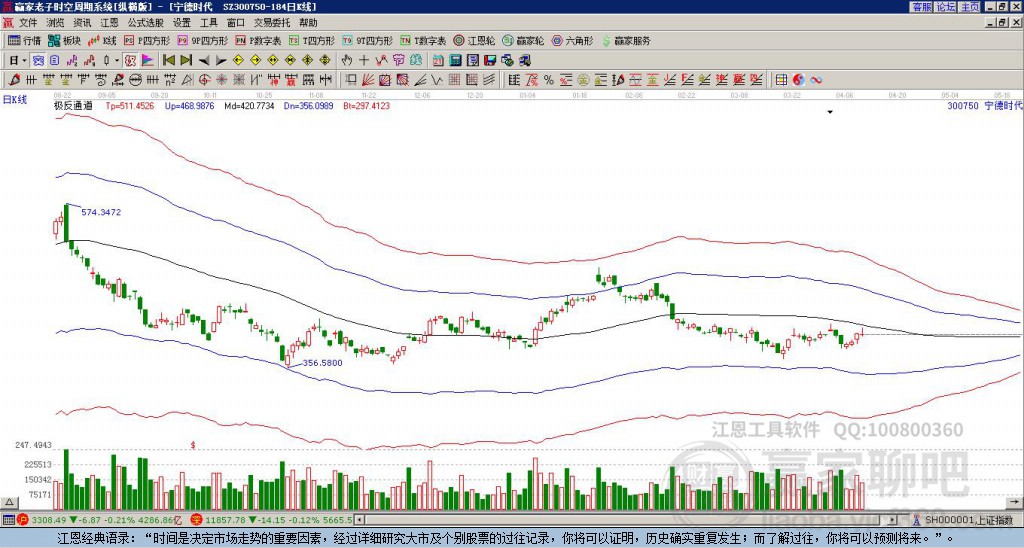
Task: Open the 江恩 menu
Action: coord(110,23)
